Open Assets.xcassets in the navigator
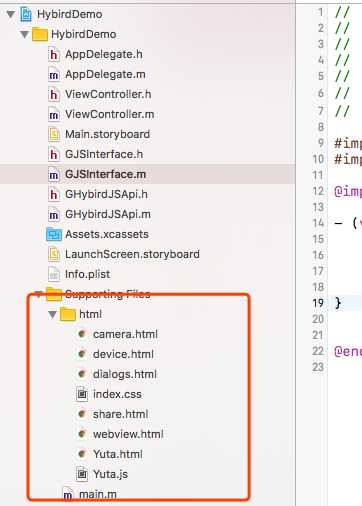This screenshot has height=506, width=362. pyautogui.click(x=107, y=234)
